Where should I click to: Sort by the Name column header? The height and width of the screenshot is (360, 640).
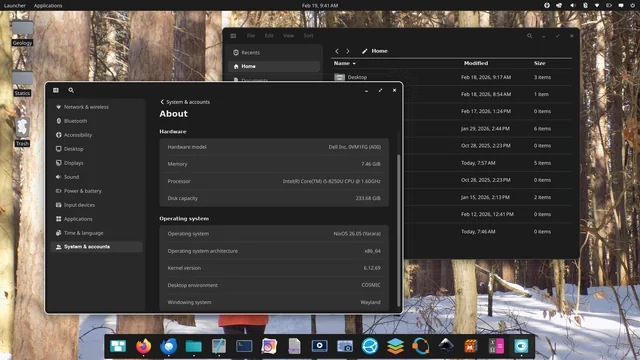[x=344, y=63]
